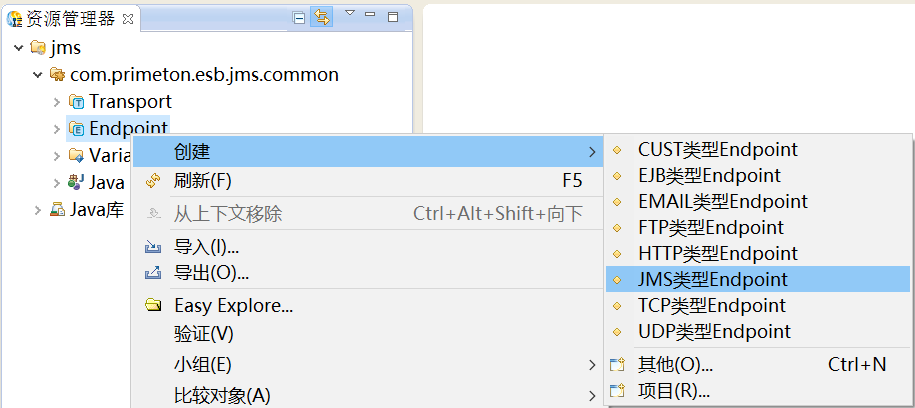Create an HTTP类型Endpoint

(x=717, y=254)
